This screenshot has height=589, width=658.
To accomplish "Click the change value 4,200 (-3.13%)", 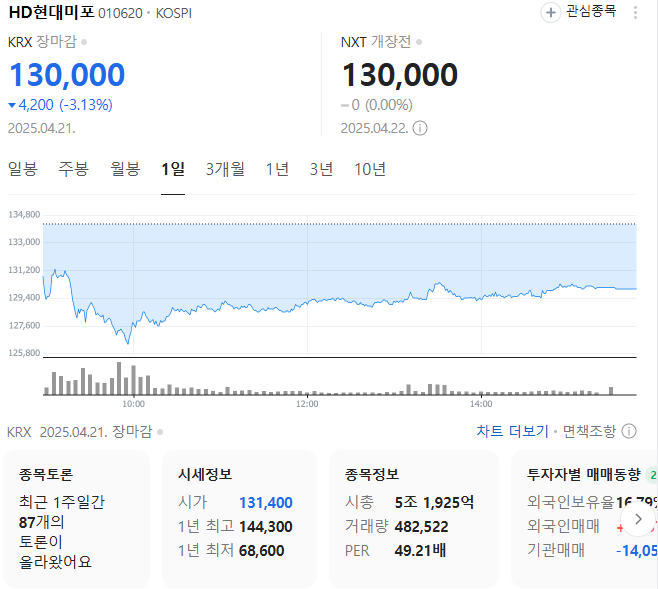I will (x=60, y=105).
